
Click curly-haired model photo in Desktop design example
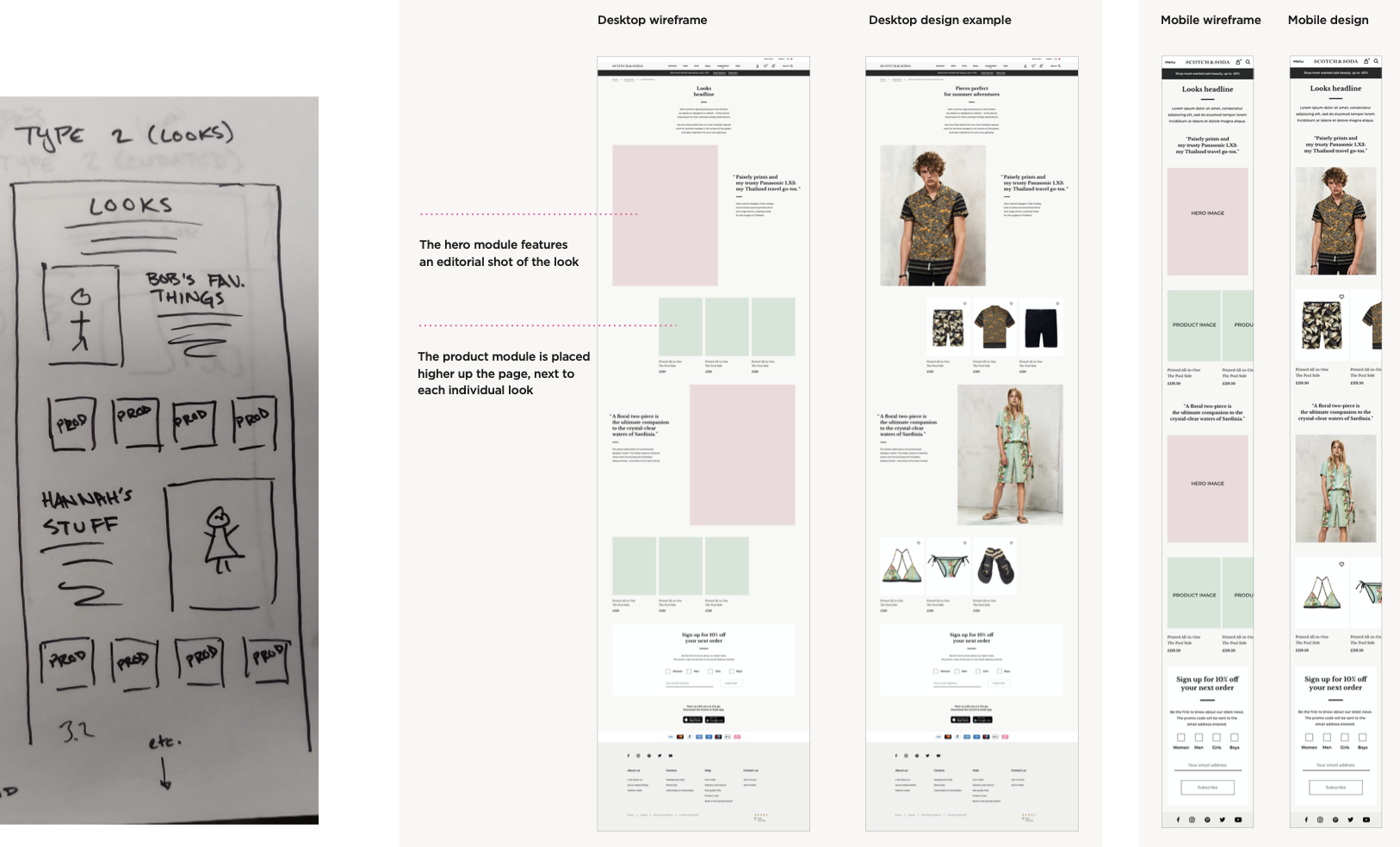[x=932, y=215]
